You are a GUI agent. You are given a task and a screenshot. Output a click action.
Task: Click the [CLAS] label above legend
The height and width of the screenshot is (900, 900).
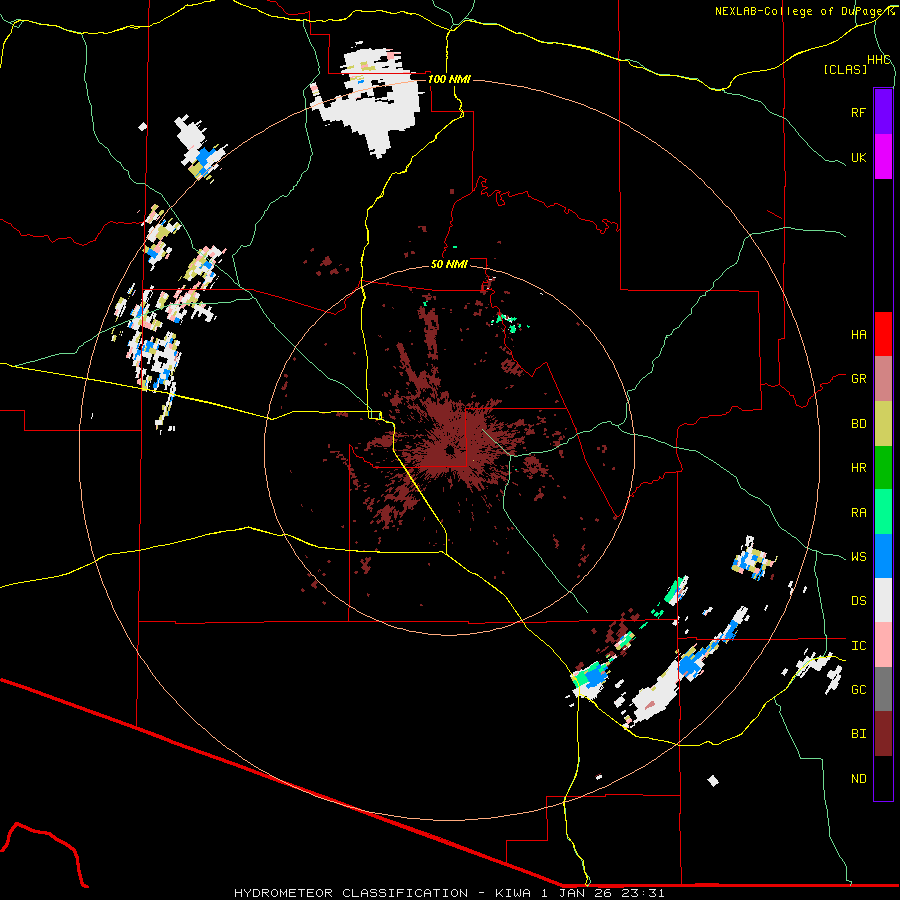[x=845, y=69]
